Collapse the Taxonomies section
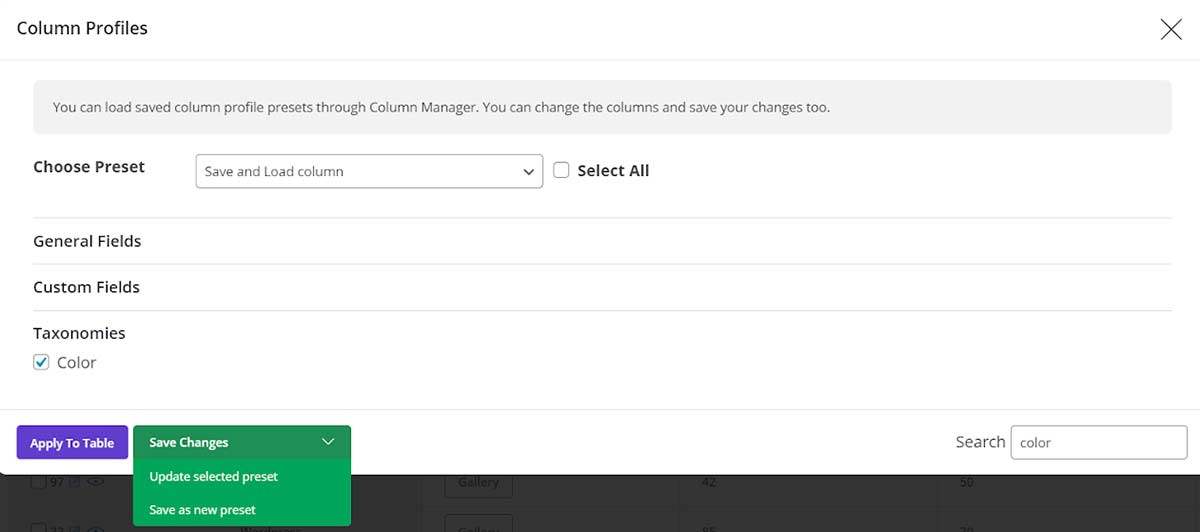The height and width of the screenshot is (532, 1200). click(x=79, y=333)
